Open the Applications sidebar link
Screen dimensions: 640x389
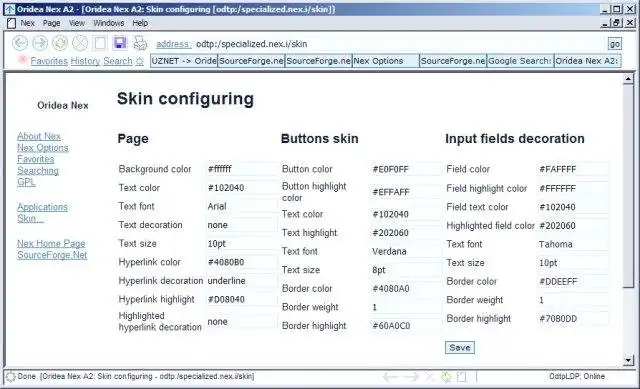(42, 207)
